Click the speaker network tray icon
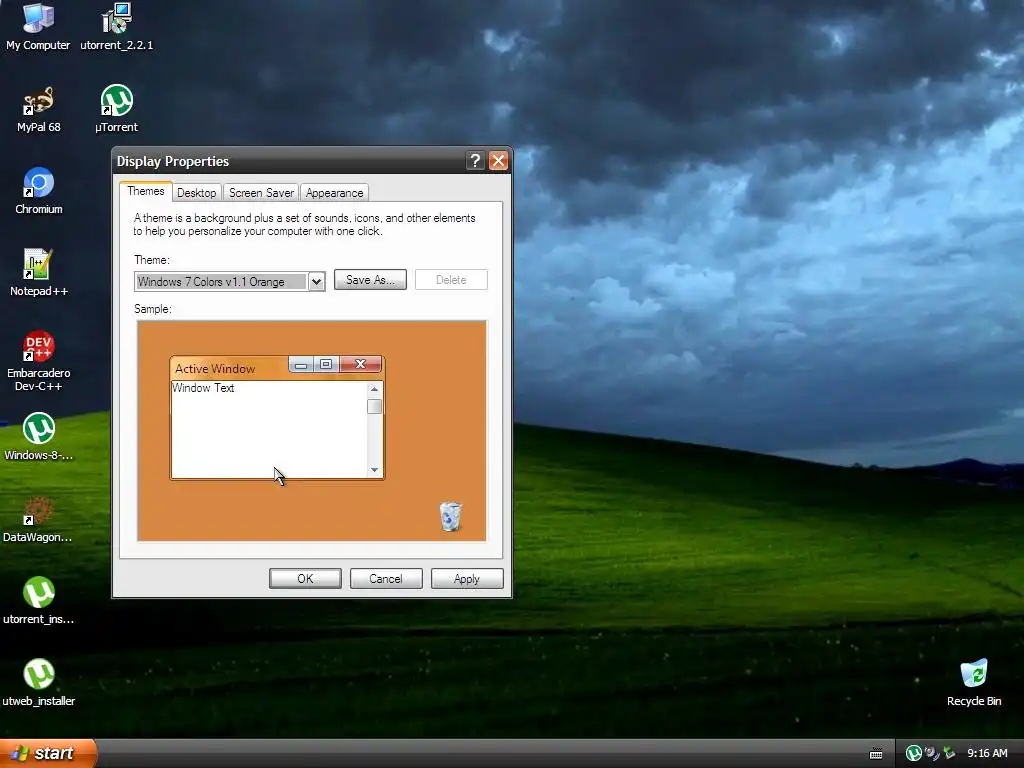Screen dimensions: 1024x768 click(x=932, y=753)
